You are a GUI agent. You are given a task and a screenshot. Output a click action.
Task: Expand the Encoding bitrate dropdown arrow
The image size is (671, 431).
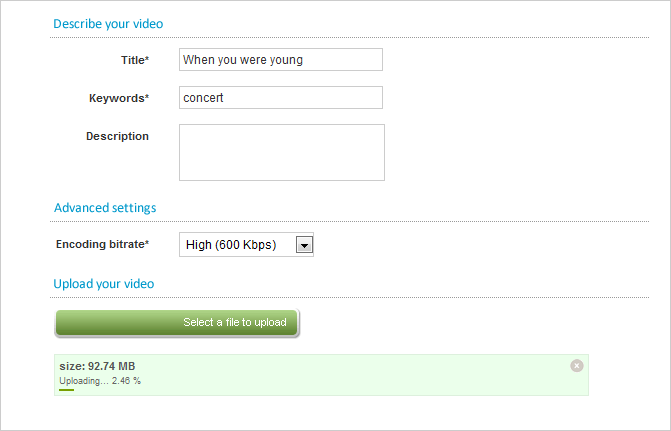[x=305, y=245]
